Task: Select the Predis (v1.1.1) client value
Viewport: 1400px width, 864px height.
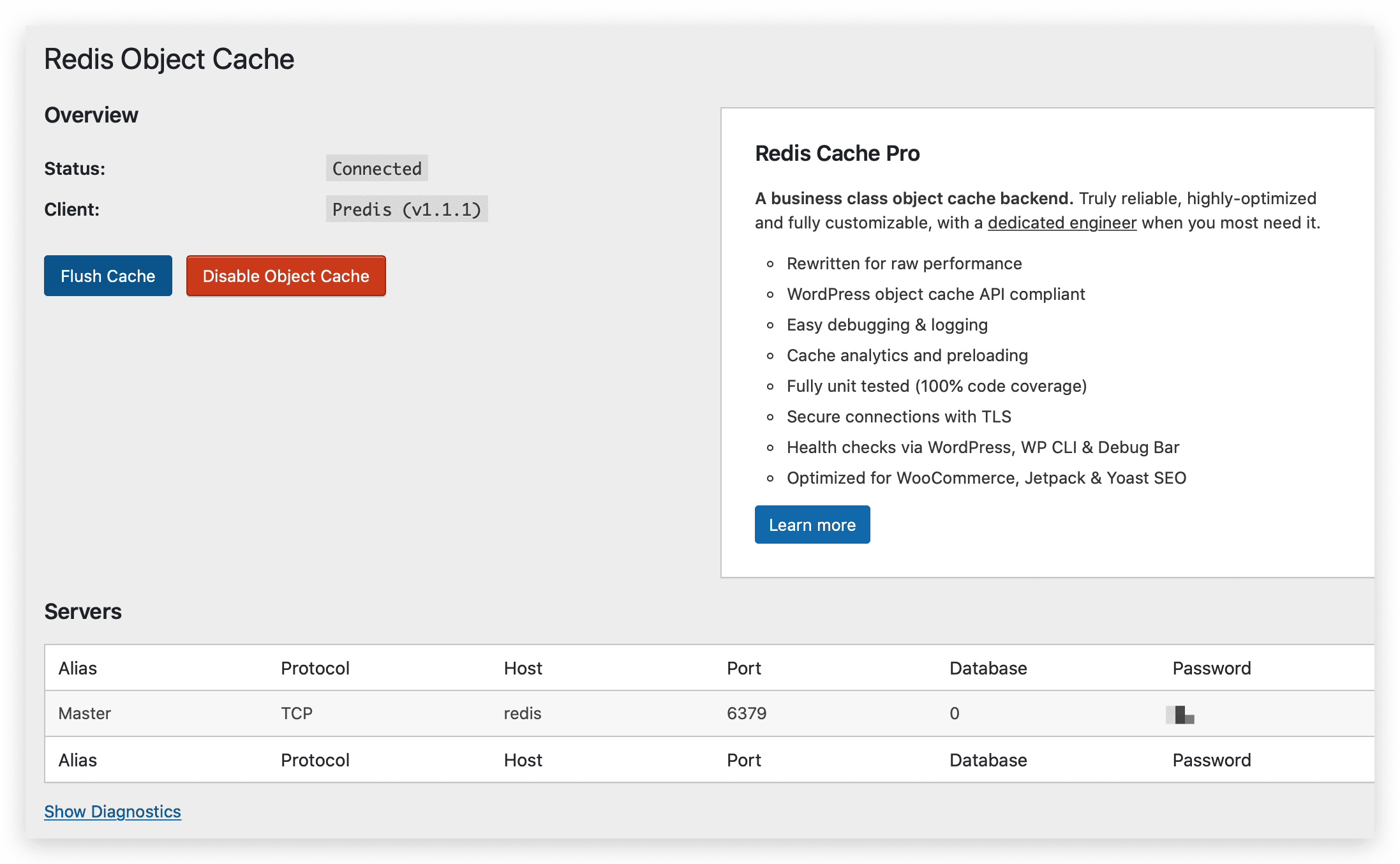Action: click(x=406, y=209)
